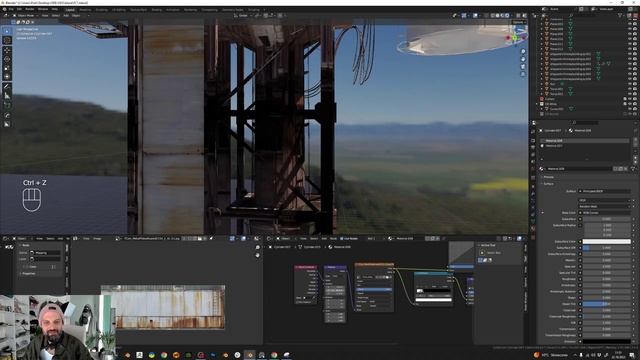The width and height of the screenshot is (640, 360).
Task: Open the Output properties tab
Action: [x=533, y=147]
